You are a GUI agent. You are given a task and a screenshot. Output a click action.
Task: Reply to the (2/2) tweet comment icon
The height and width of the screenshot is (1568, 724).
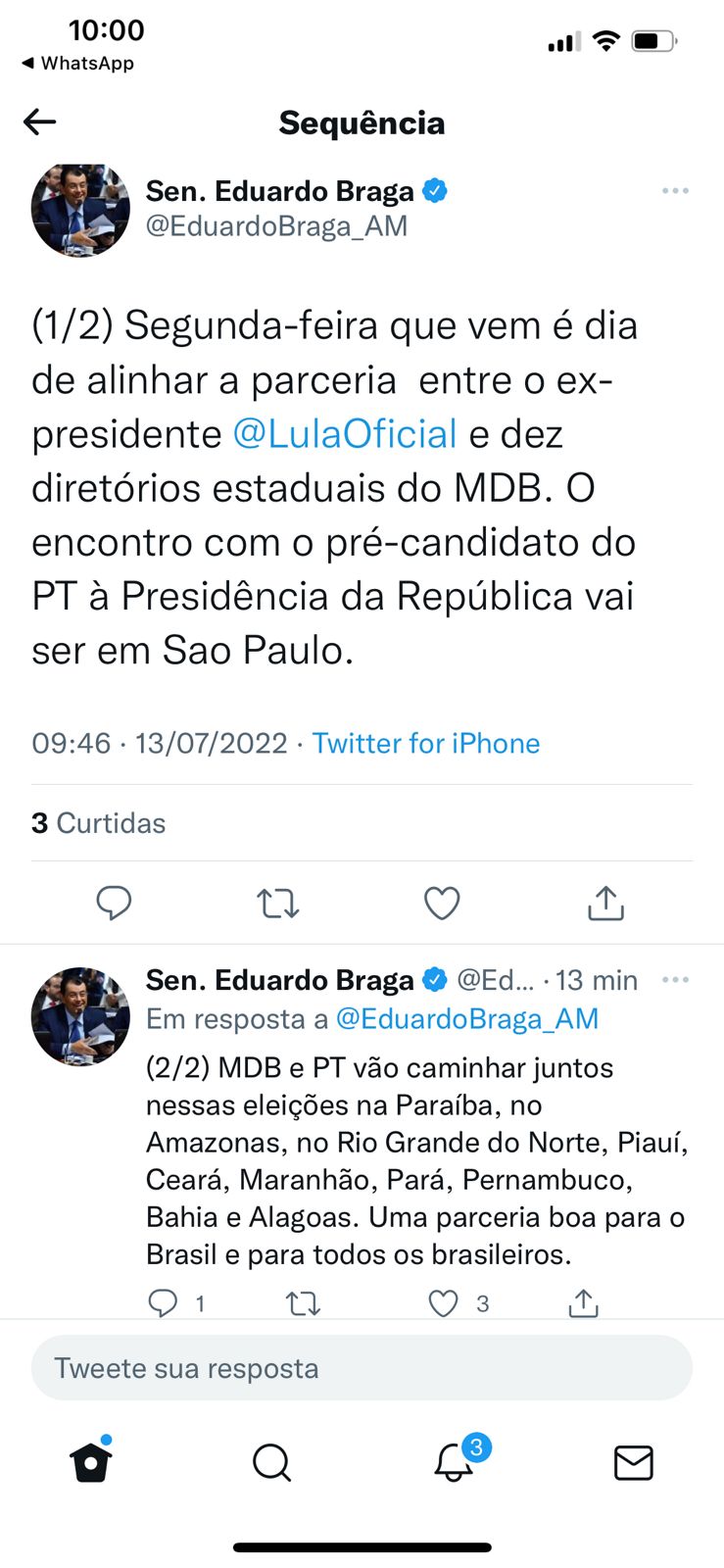[163, 1302]
